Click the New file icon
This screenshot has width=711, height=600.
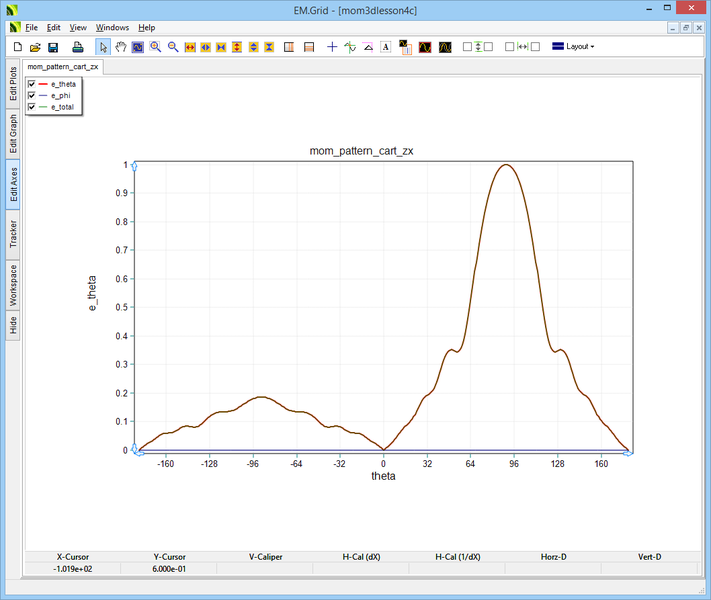click(17, 47)
